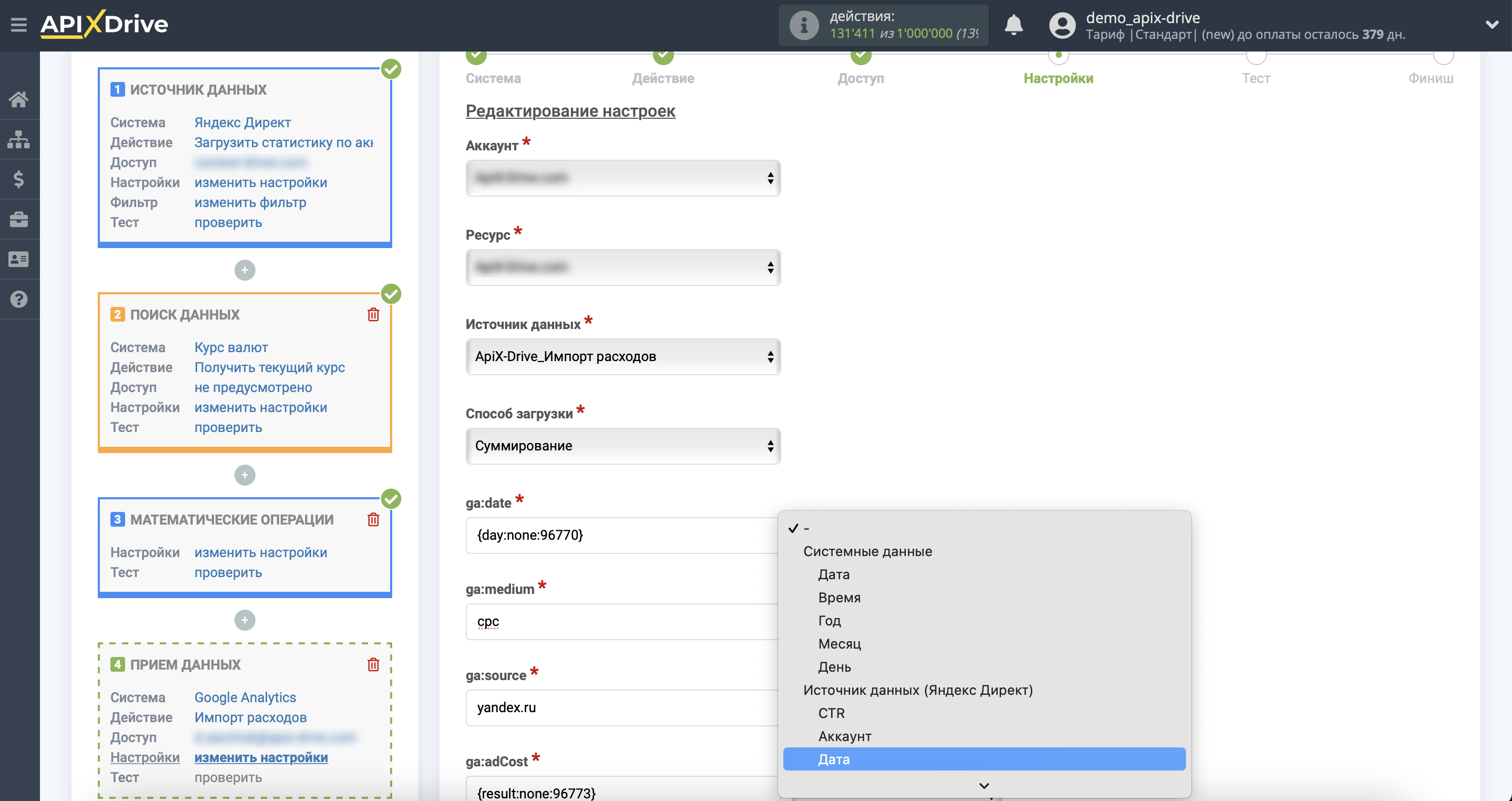
Task: Open the actions info icon
Action: coord(803,25)
